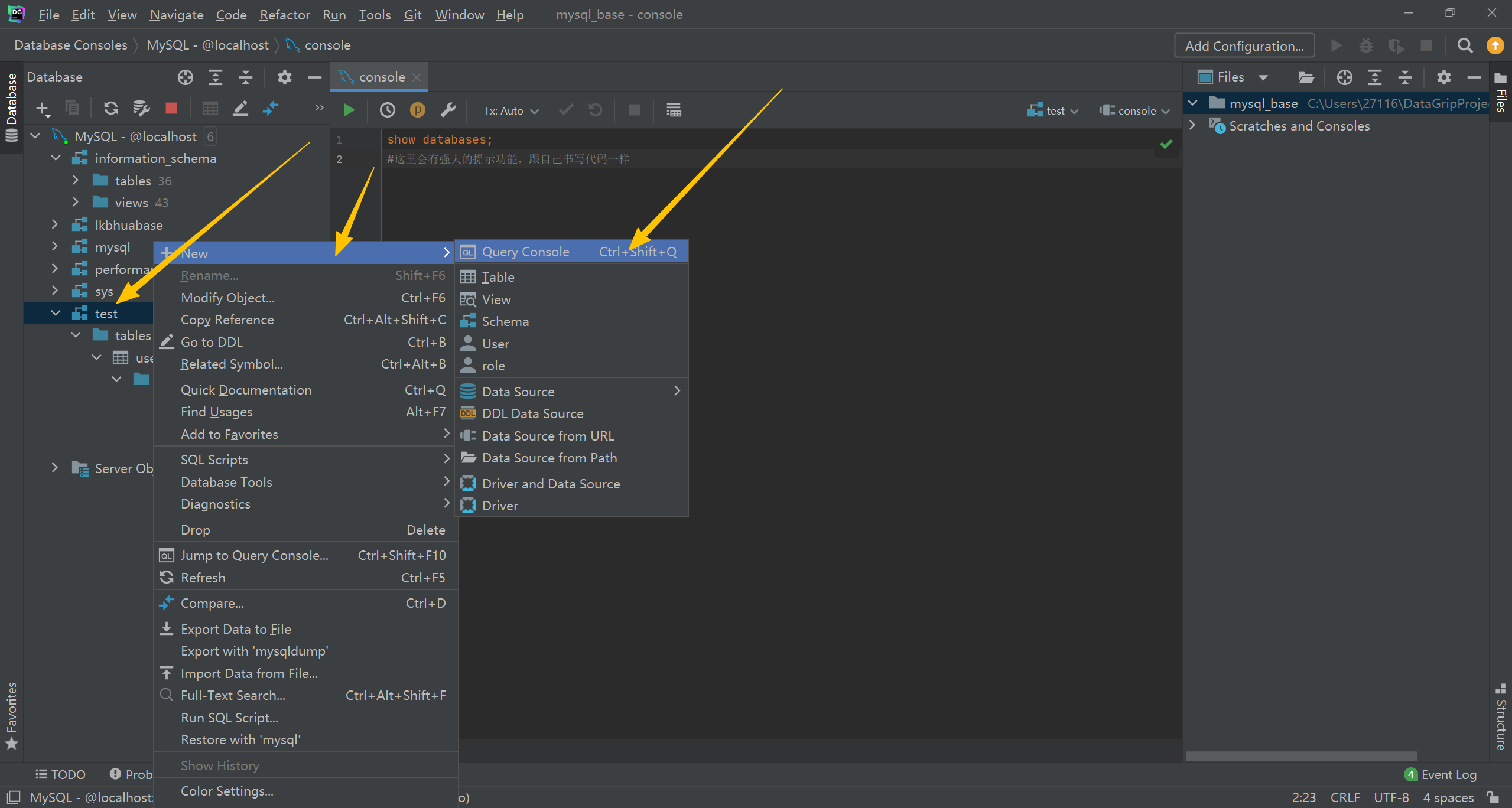
Task: Select Query Console from the submenu
Action: (525, 252)
